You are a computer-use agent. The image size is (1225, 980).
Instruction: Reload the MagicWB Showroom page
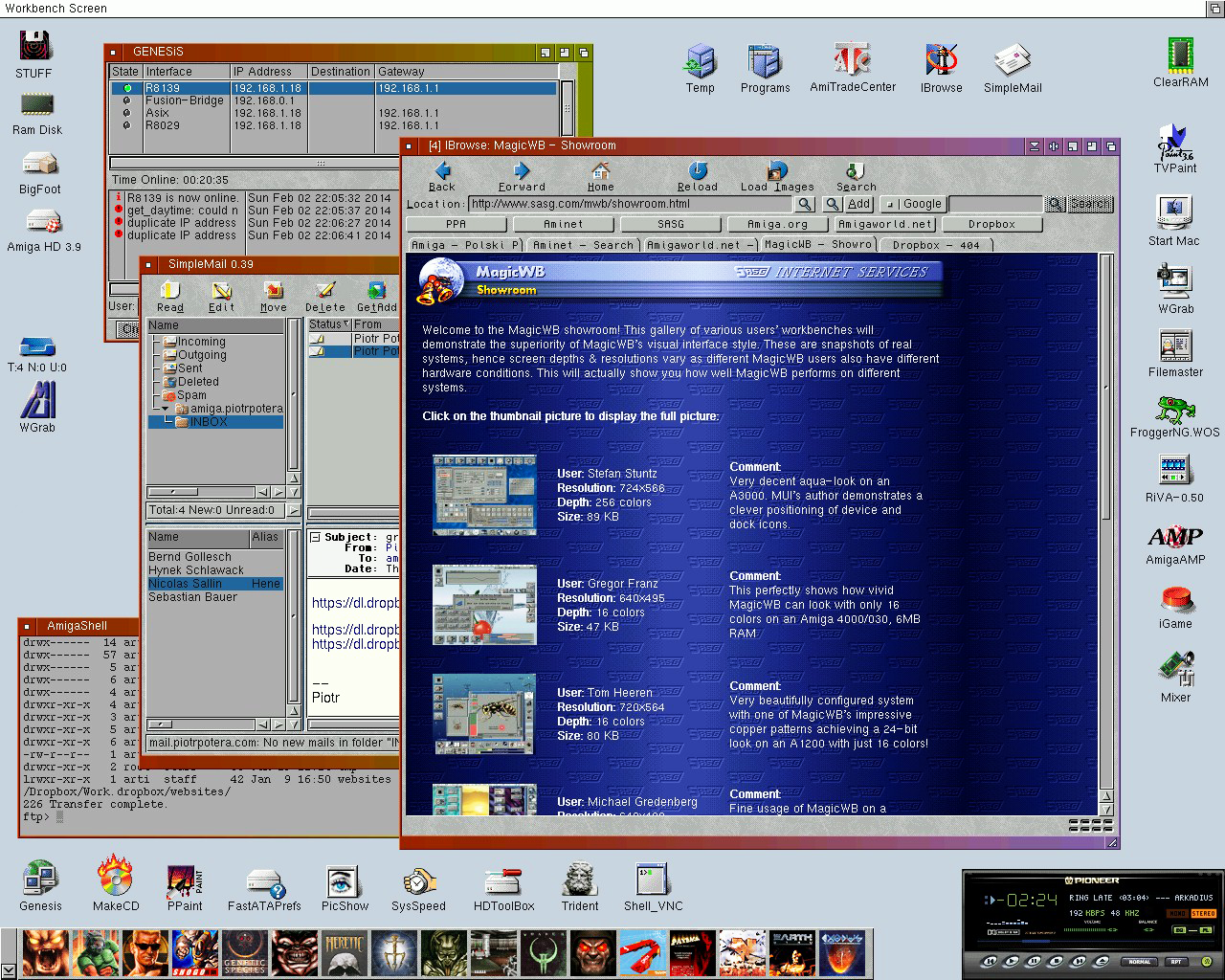698,176
